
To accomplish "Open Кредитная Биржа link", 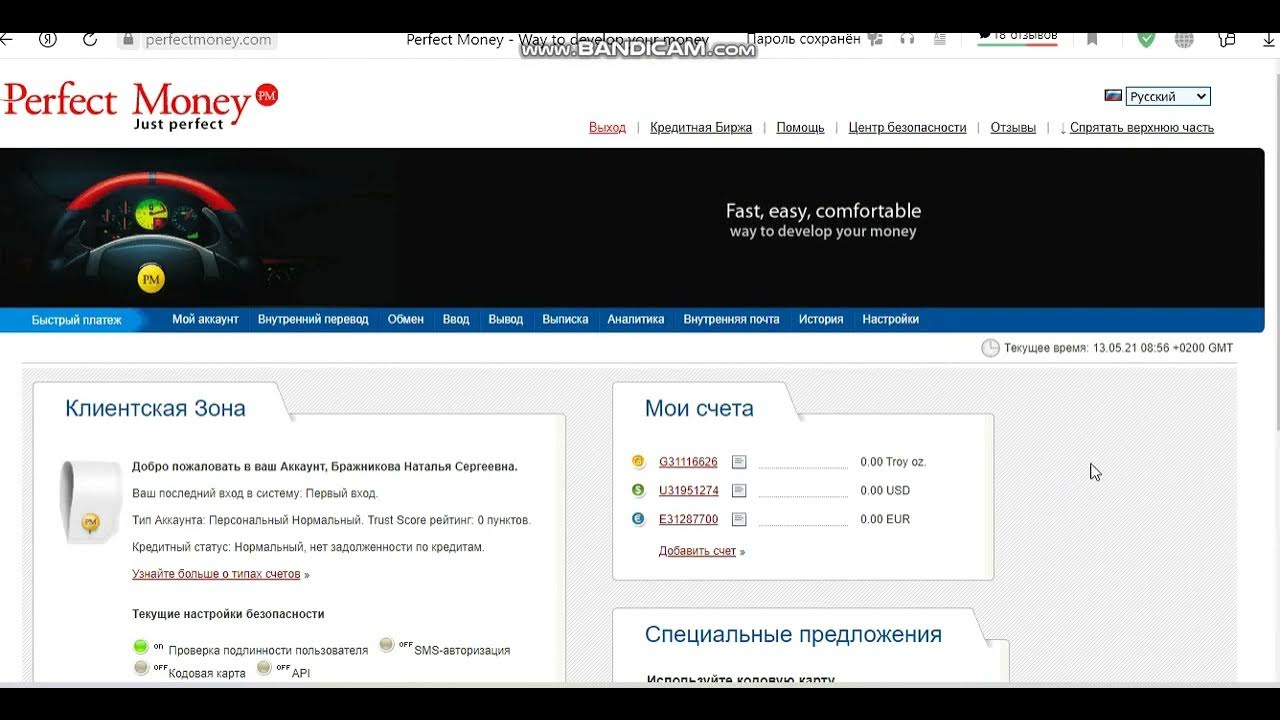I will (701, 128).
